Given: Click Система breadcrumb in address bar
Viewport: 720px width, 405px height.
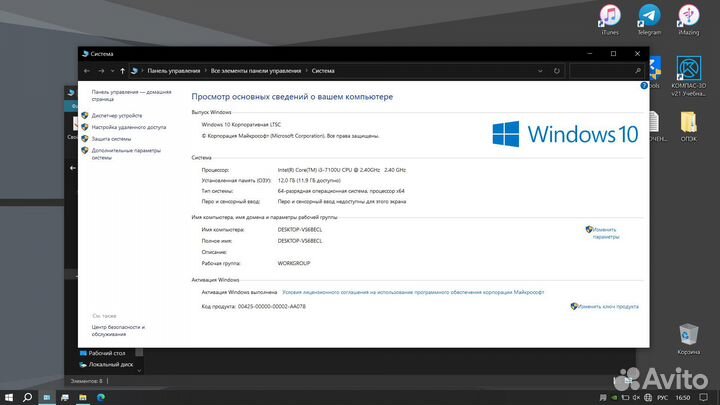Looking at the screenshot, I should [323, 71].
